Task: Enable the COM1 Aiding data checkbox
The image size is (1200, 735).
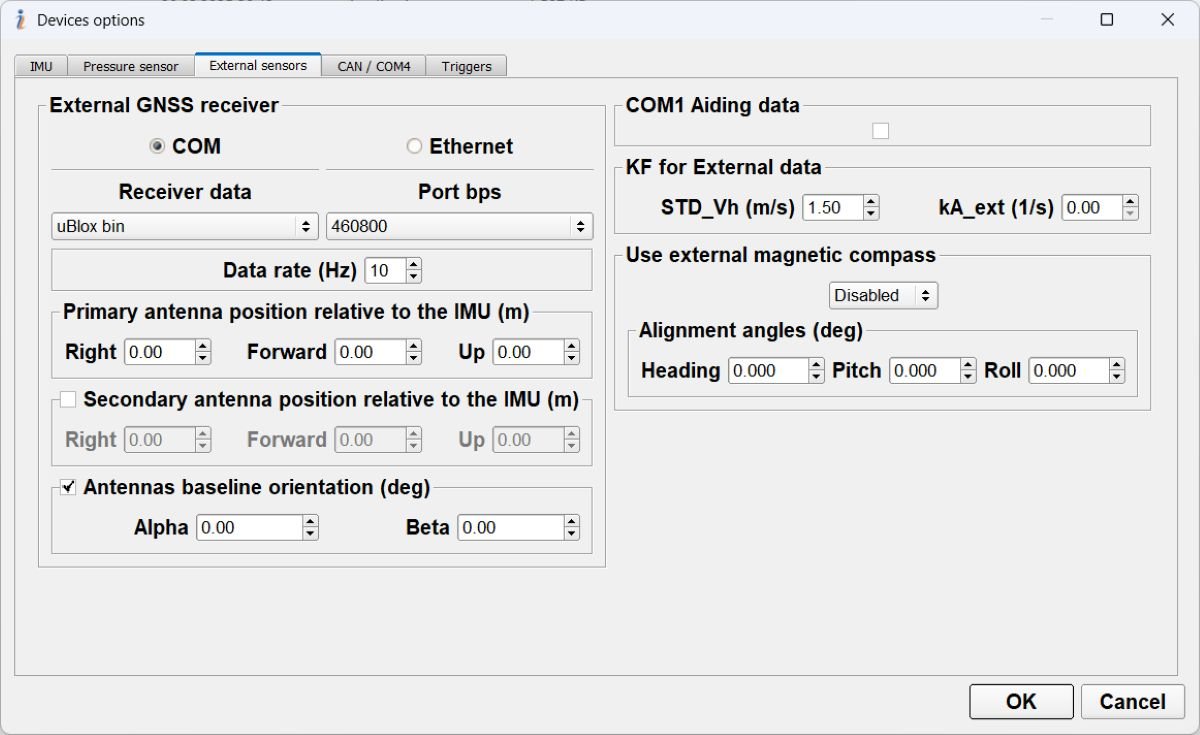Action: point(881,130)
